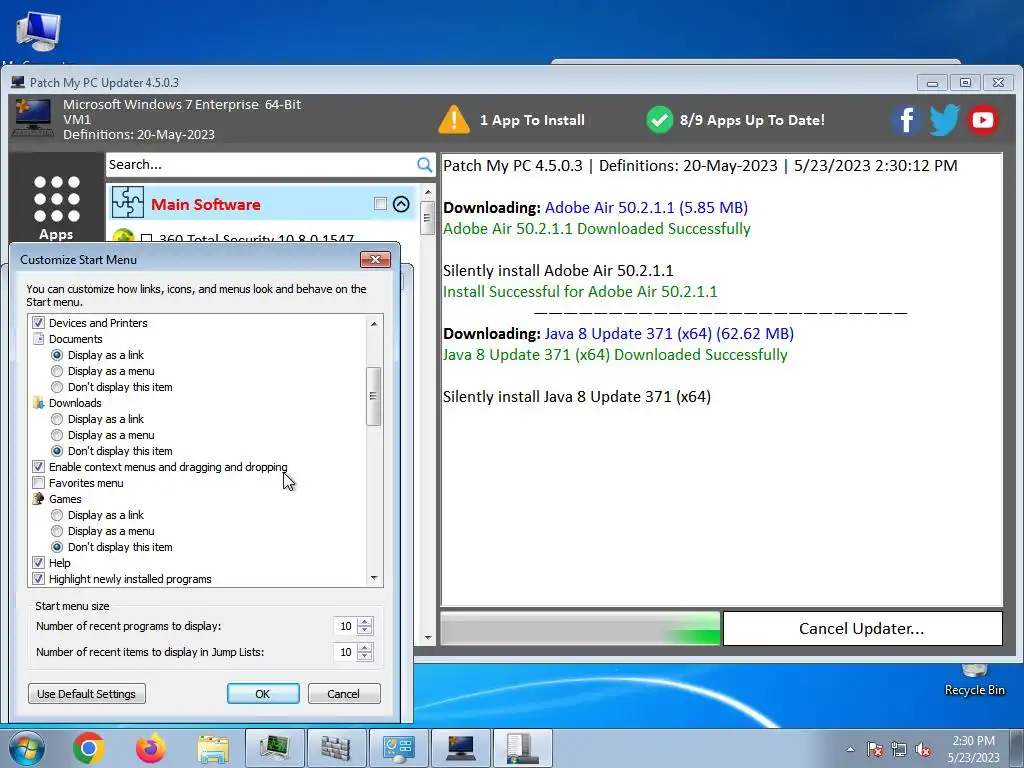The image size is (1024, 768).
Task: Click Start menu list scroll-down arrow
Action: pos(374,578)
